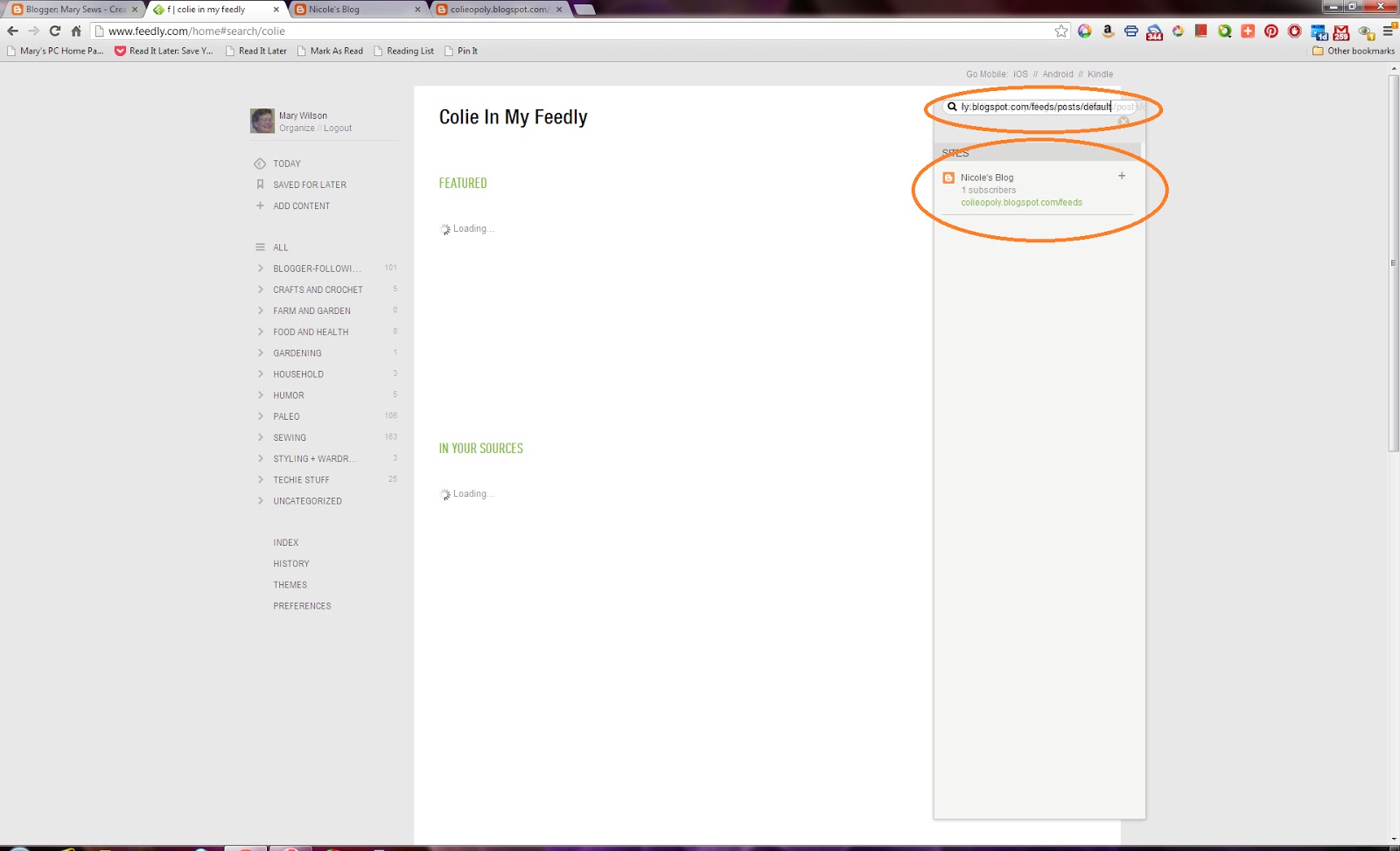
Task: Expand the Uncategorized category
Action: click(260, 501)
